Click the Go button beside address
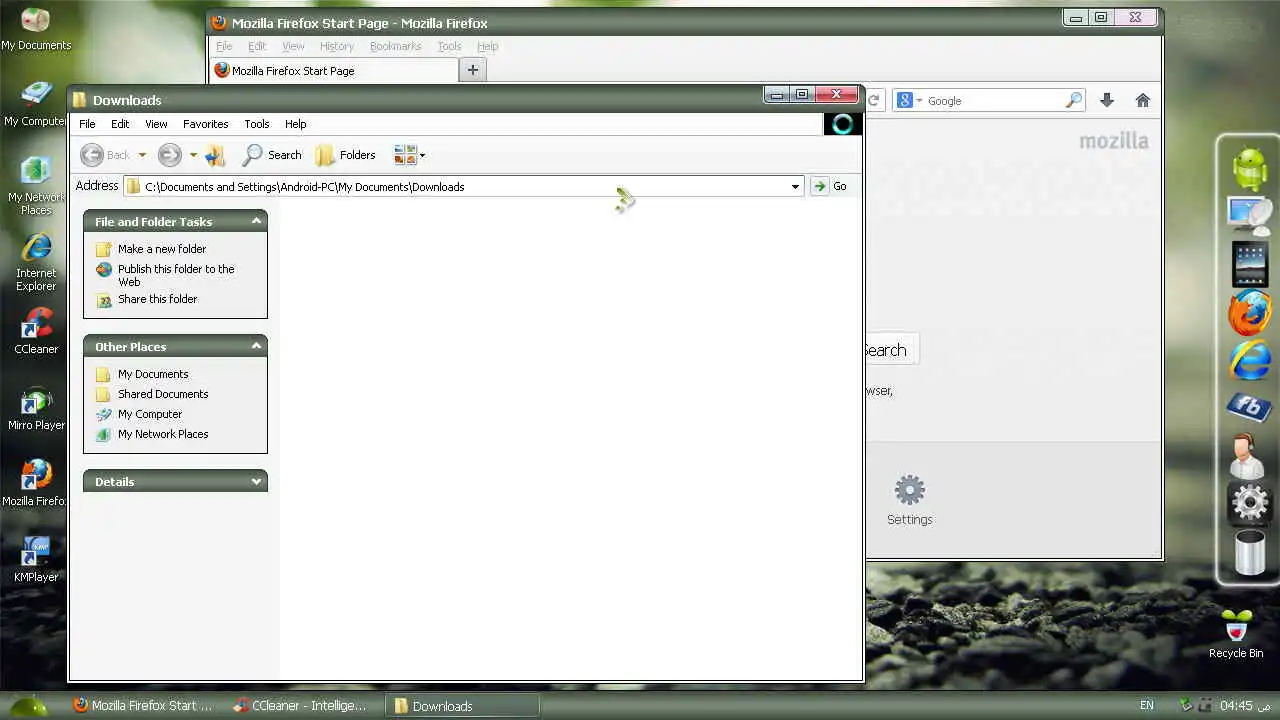1280x720 pixels. pyautogui.click(x=830, y=186)
